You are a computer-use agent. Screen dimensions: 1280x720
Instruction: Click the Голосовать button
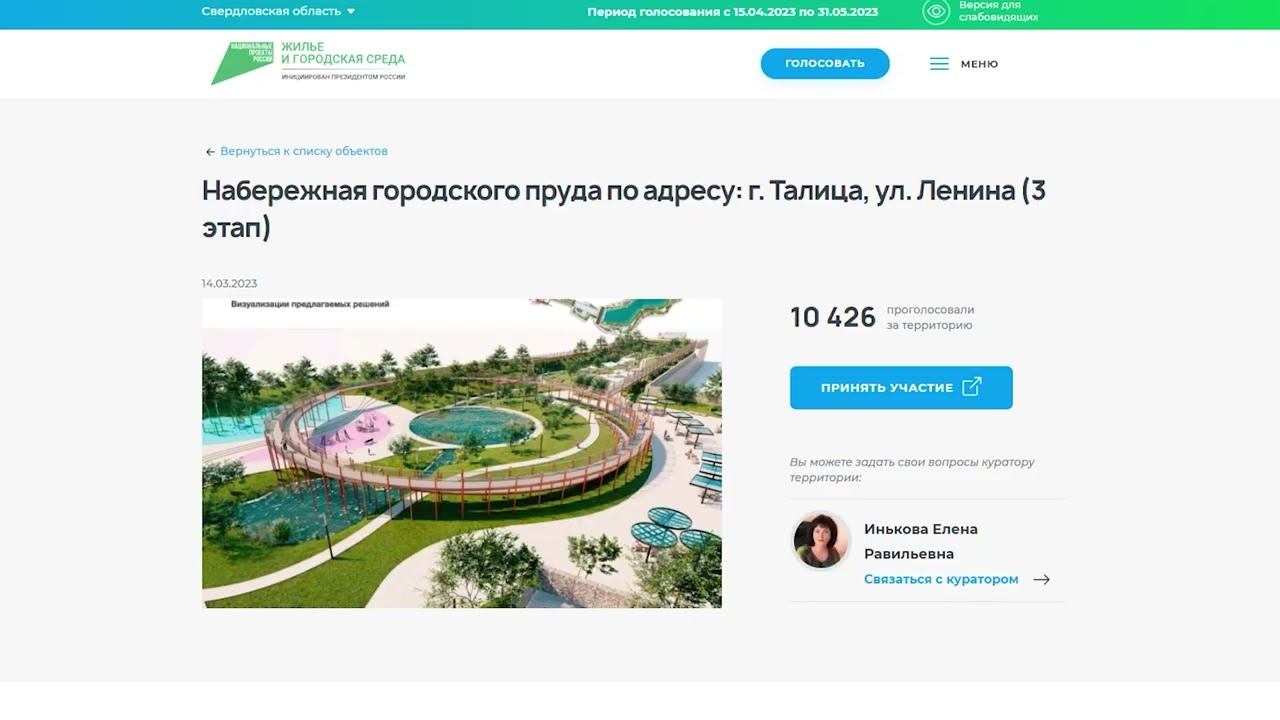(825, 63)
